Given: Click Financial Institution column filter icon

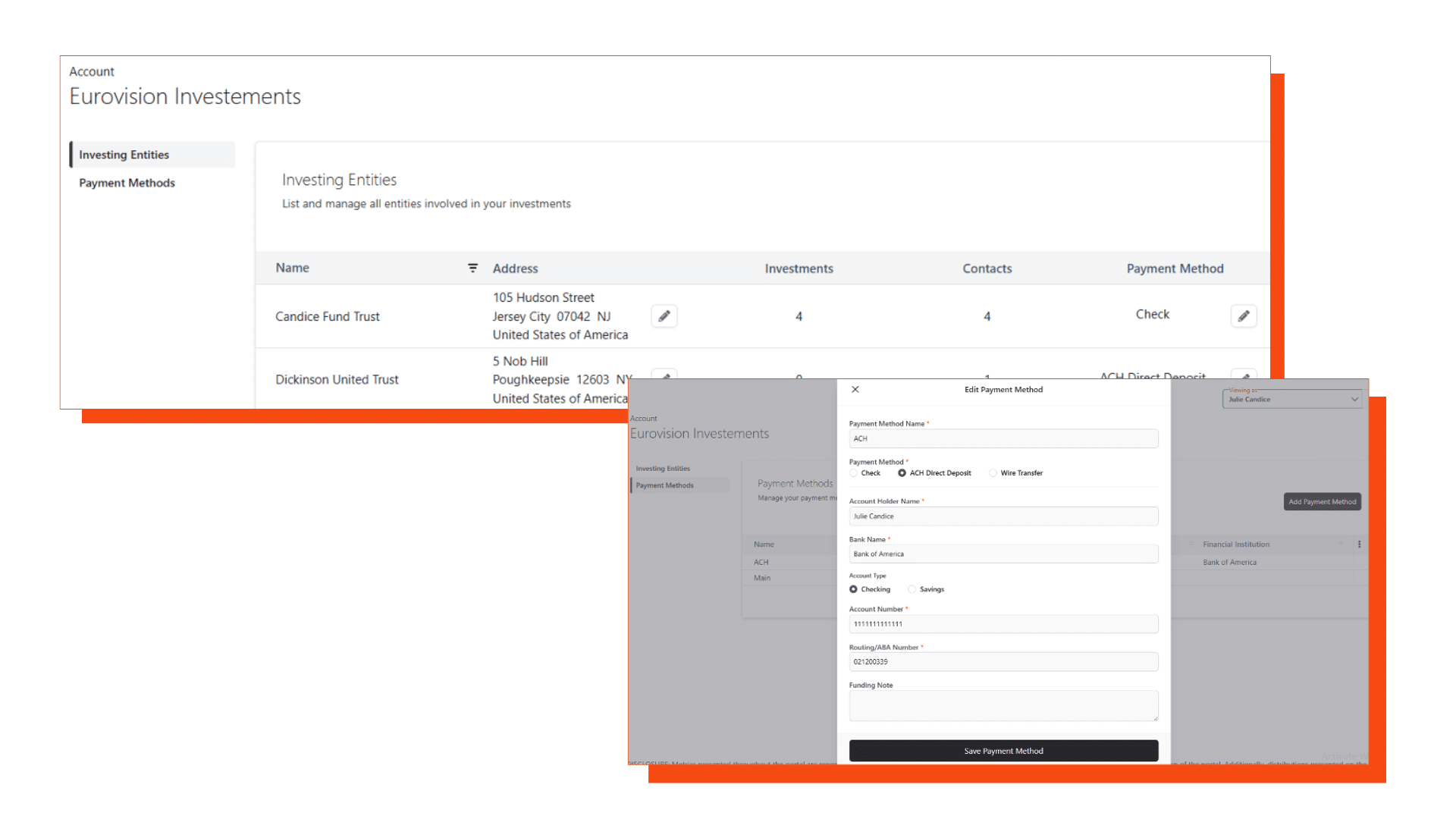Looking at the screenshot, I should click(x=1341, y=544).
